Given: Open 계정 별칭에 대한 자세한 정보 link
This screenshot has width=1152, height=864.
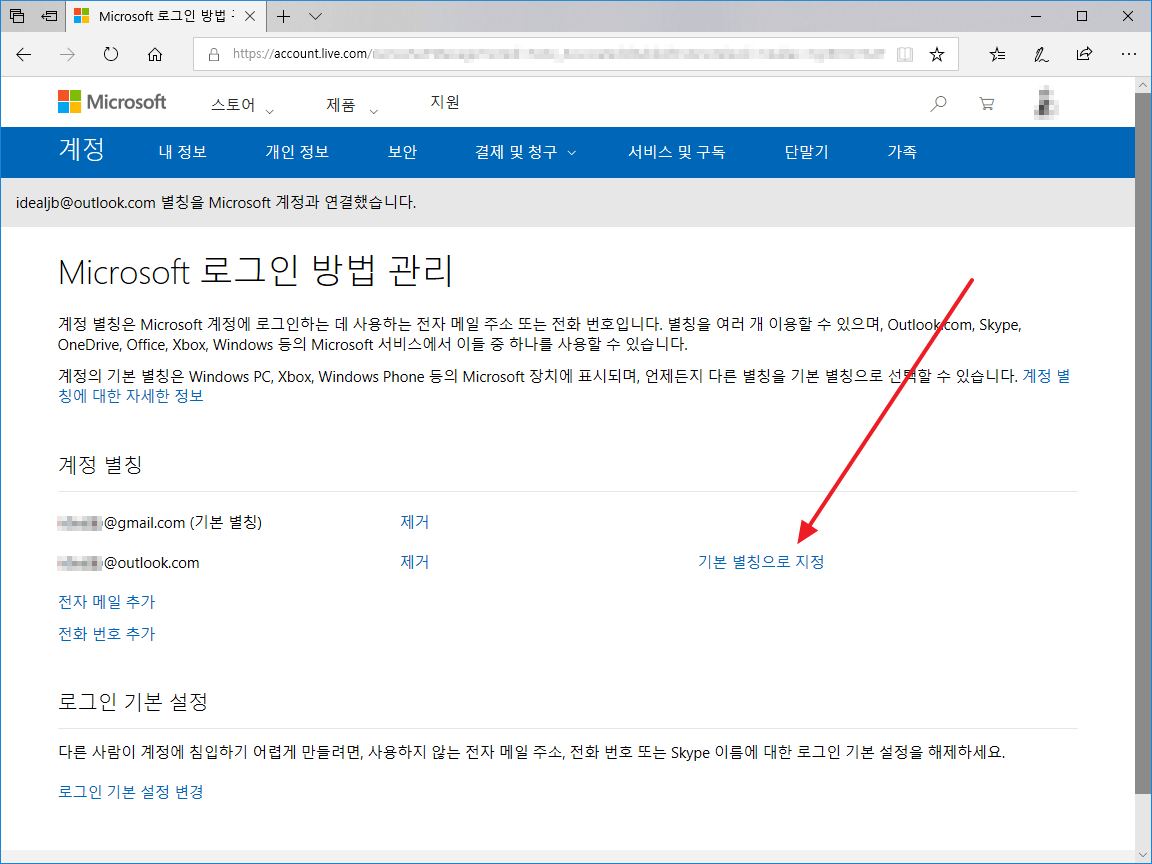Looking at the screenshot, I should click(x=130, y=396).
